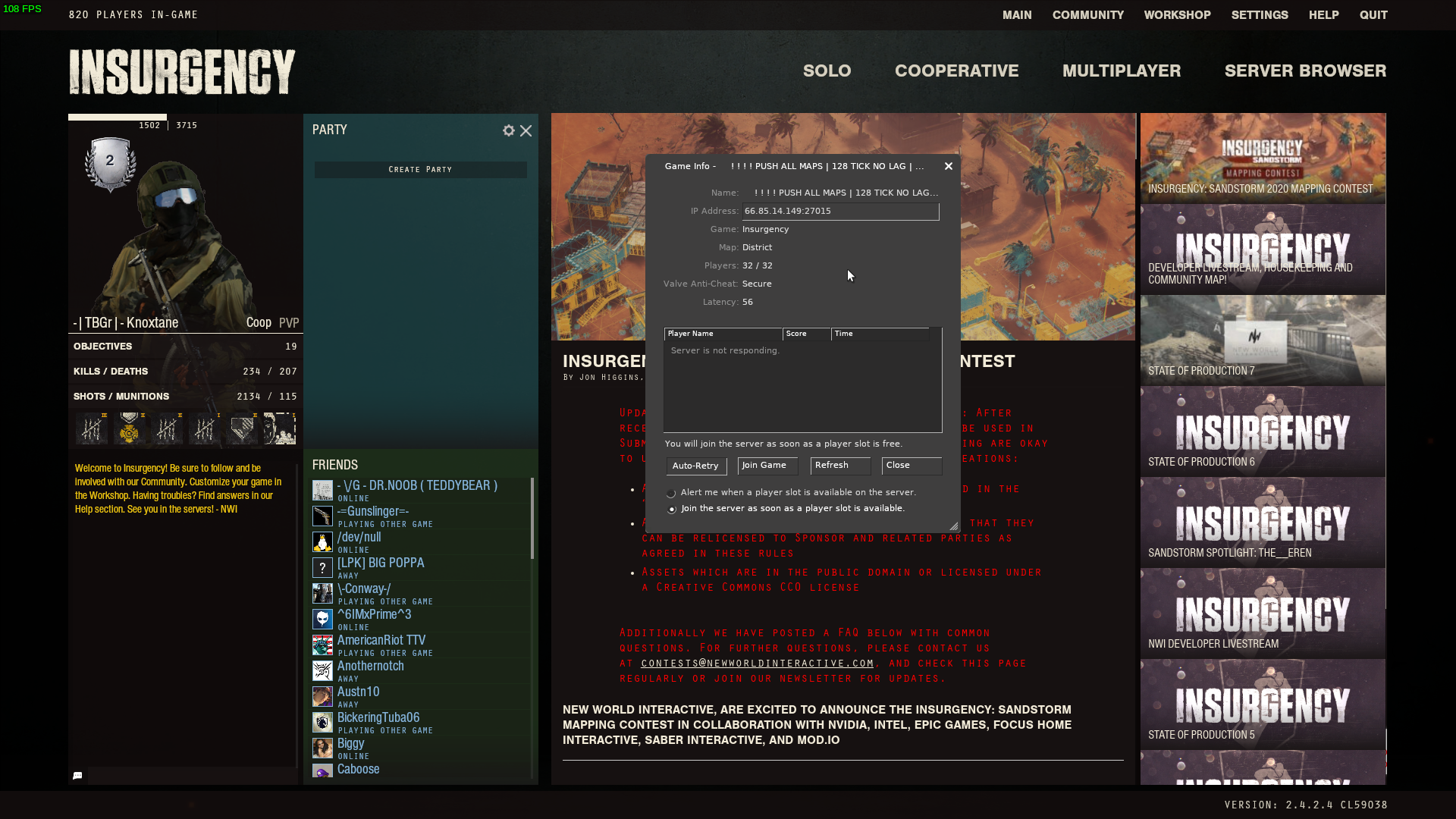Sort players by the Score column
Viewport: 1456px width, 819px height.
[807, 334]
